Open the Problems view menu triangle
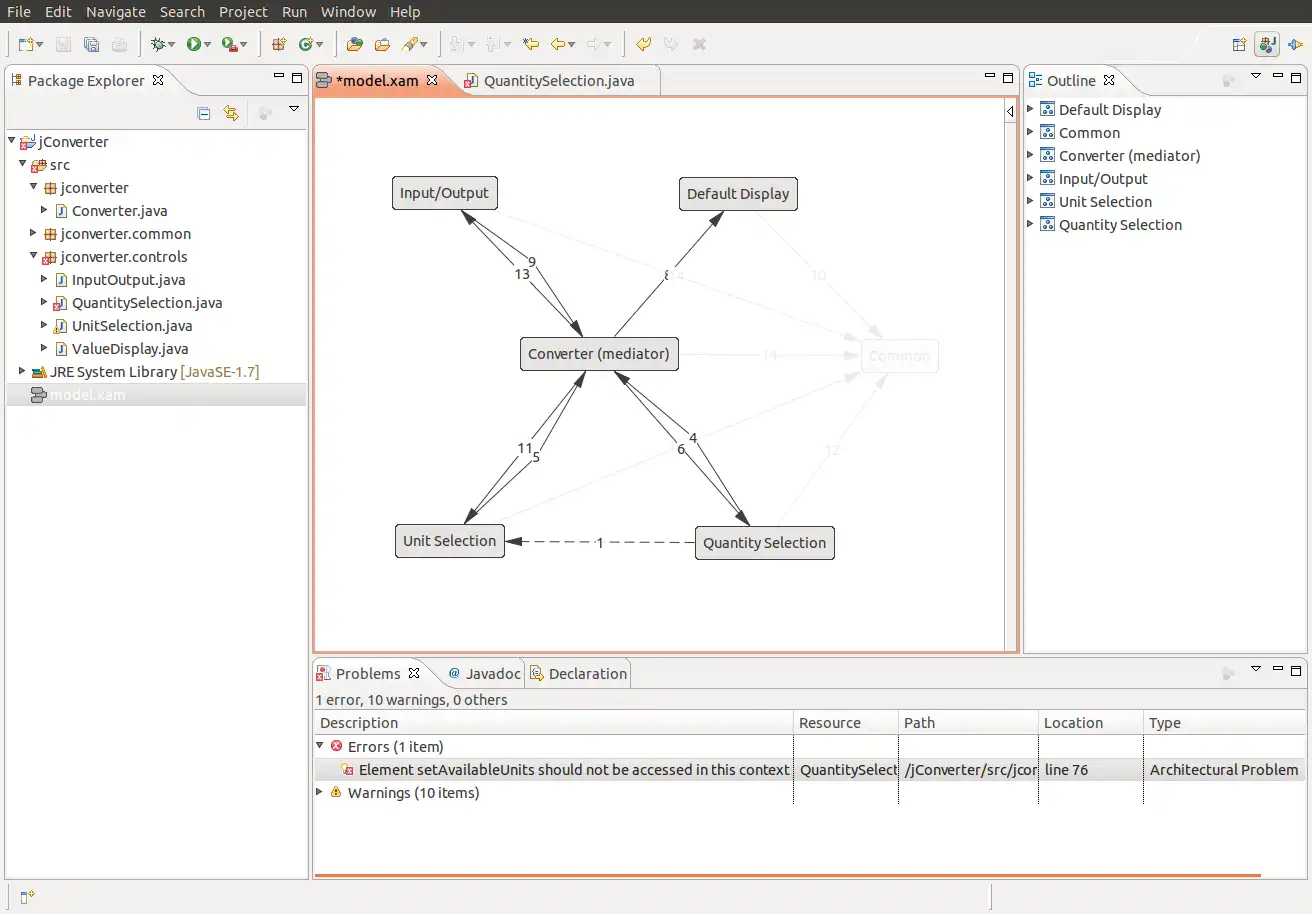 1256,668
